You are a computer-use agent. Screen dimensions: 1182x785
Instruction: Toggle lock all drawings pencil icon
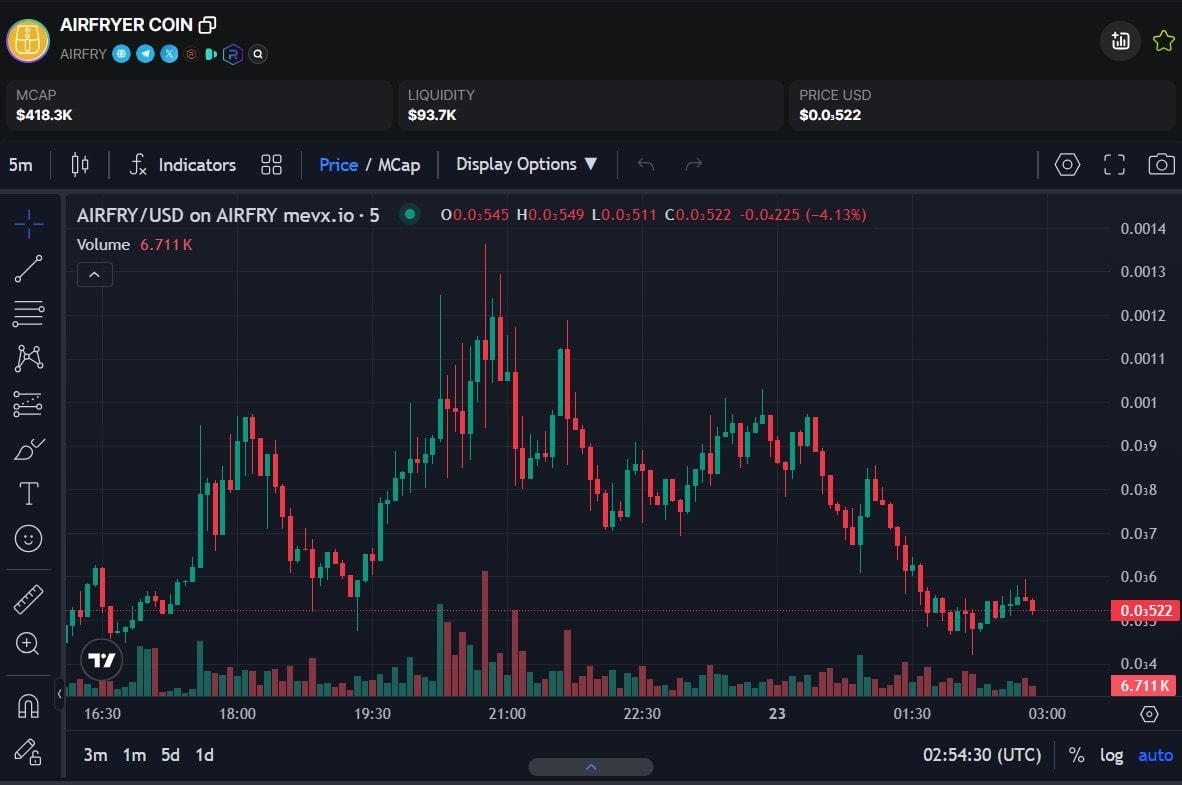[x=29, y=752]
